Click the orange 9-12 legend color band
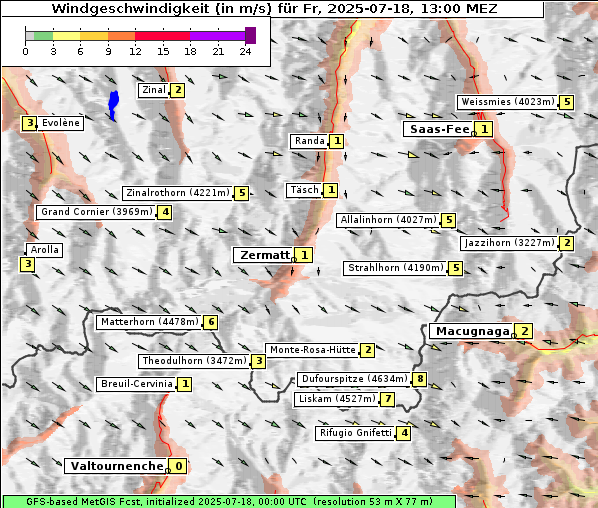598x508 pixels. pos(121,36)
